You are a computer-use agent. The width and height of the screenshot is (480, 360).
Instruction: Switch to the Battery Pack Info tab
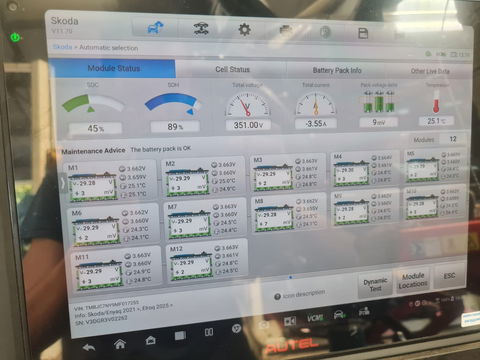pyautogui.click(x=337, y=70)
